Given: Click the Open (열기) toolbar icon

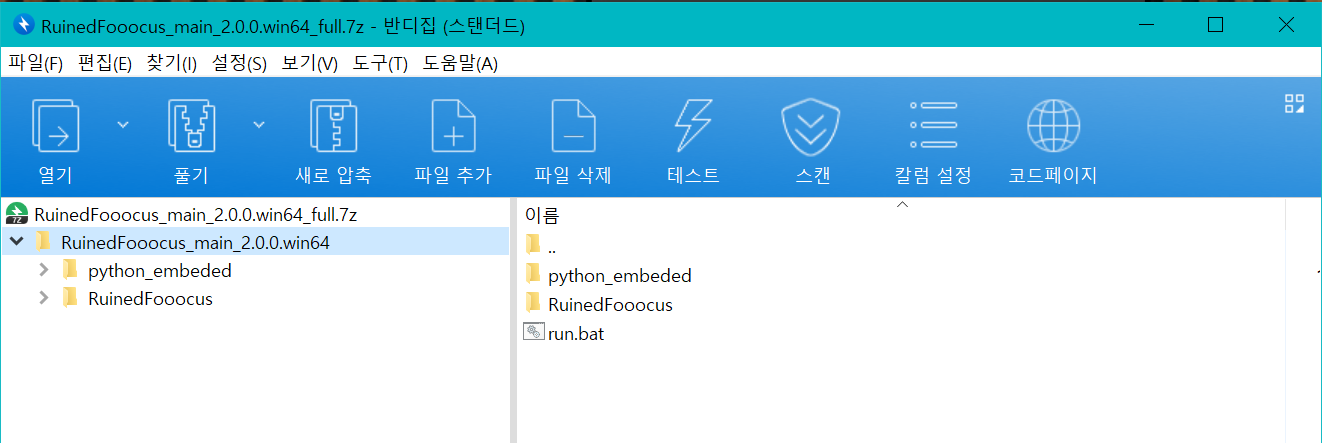Looking at the screenshot, I should (55, 126).
